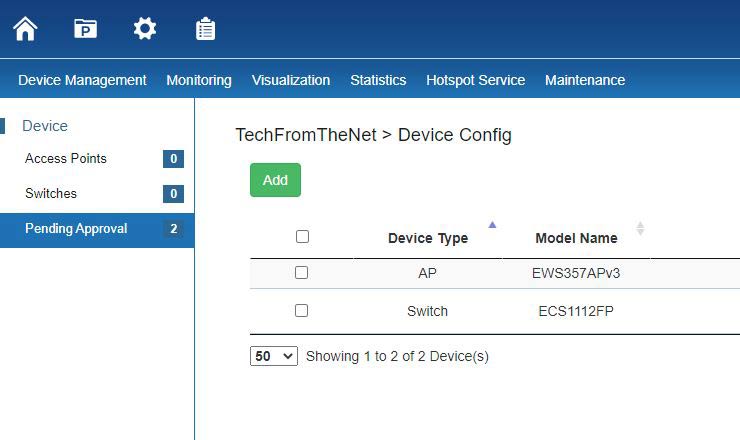
Task: Click the Model Name sort arrows
Action: pos(640,229)
